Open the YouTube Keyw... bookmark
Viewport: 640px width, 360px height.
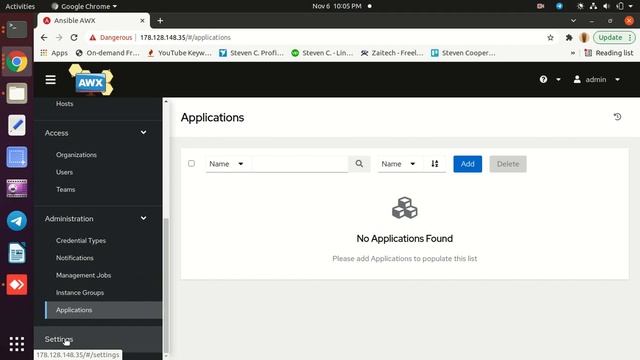[x=180, y=53]
